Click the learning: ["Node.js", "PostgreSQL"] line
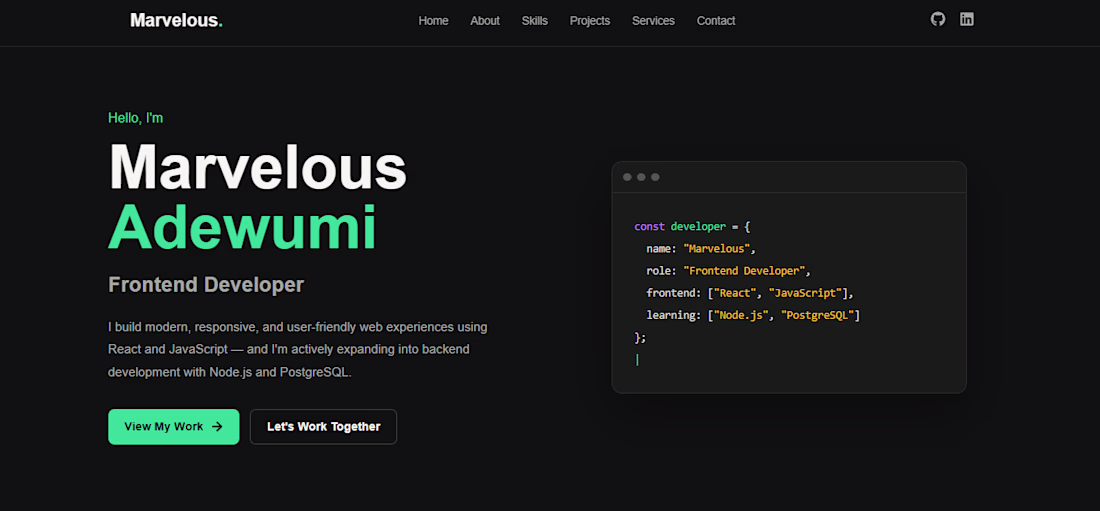1100x511 pixels. pos(753,315)
